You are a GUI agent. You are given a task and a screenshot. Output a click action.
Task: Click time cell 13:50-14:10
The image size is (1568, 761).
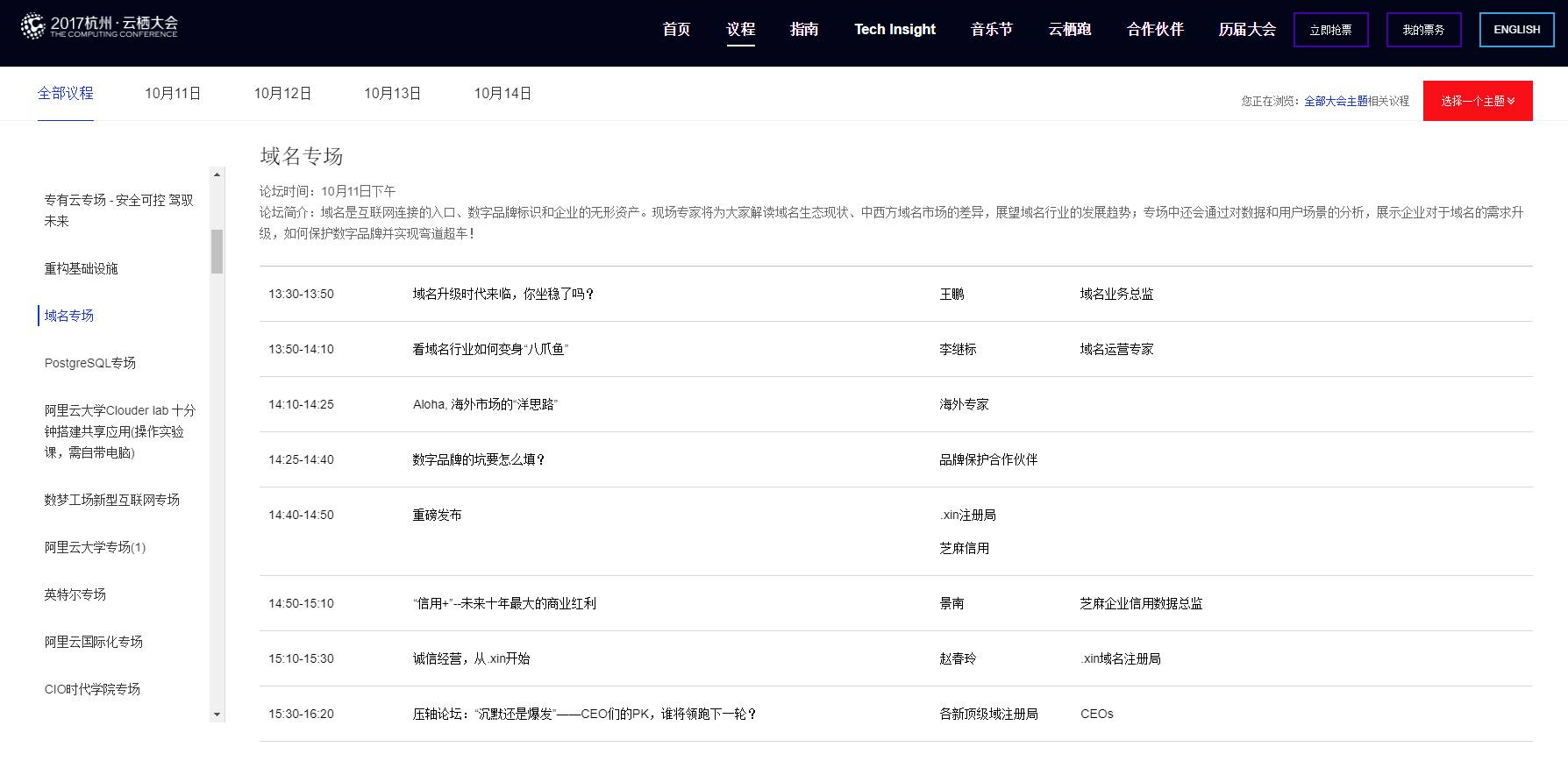pyautogui.click(x=302, y=349)
